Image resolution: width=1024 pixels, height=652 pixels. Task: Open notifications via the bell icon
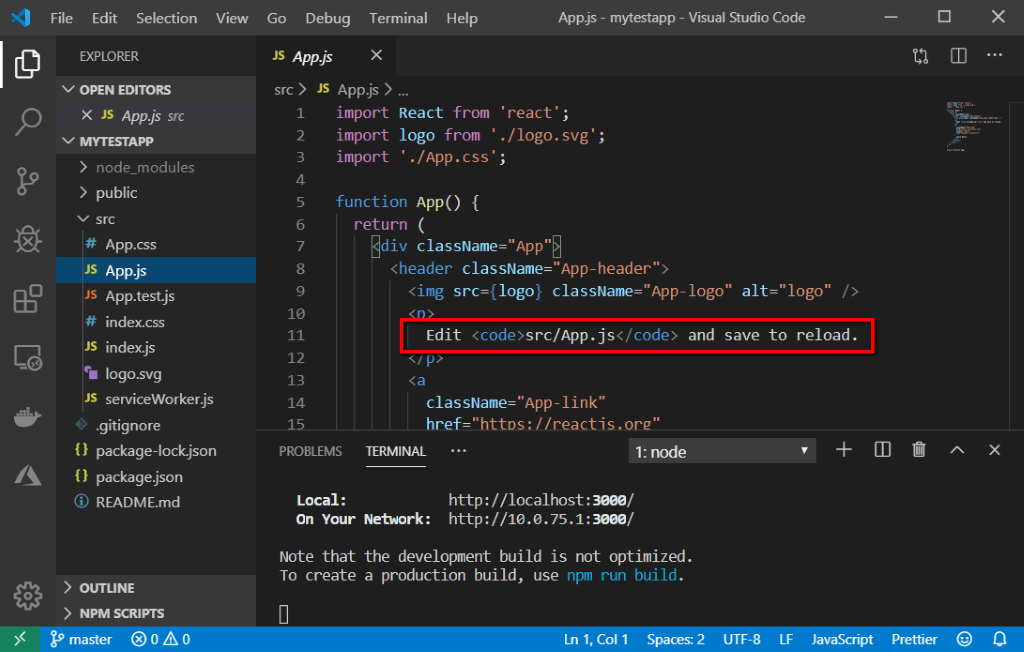[x=1000, y=639]
